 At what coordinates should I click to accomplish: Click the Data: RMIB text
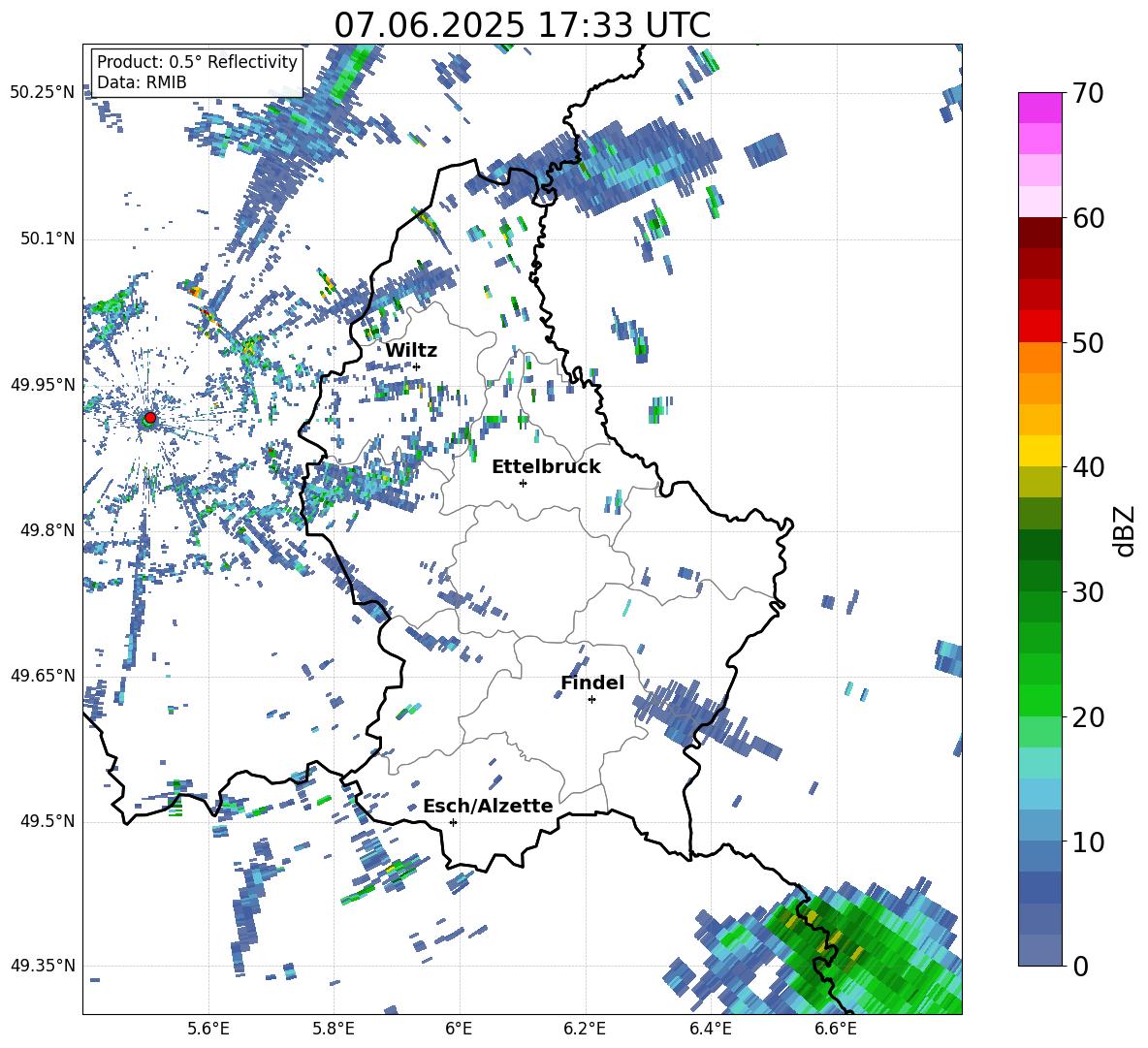pyautogui.click(x=142, y=82)
